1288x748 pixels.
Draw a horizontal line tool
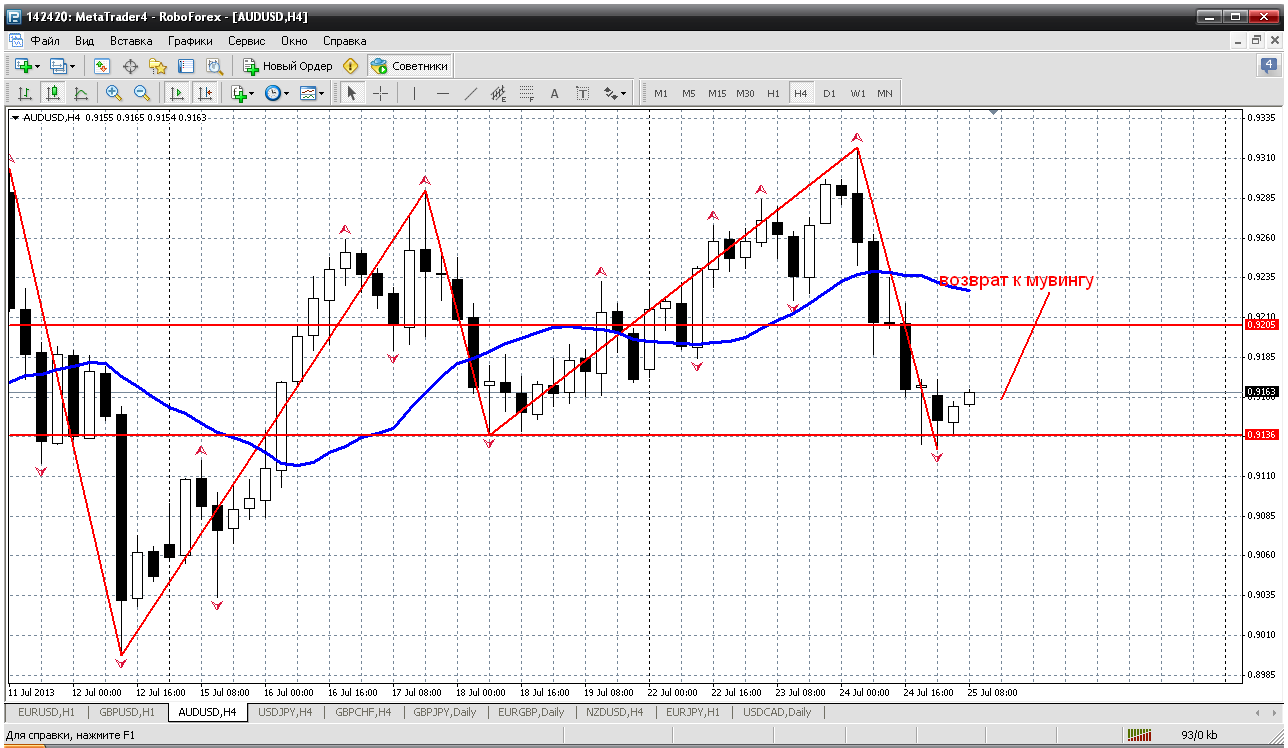point(443,93)
